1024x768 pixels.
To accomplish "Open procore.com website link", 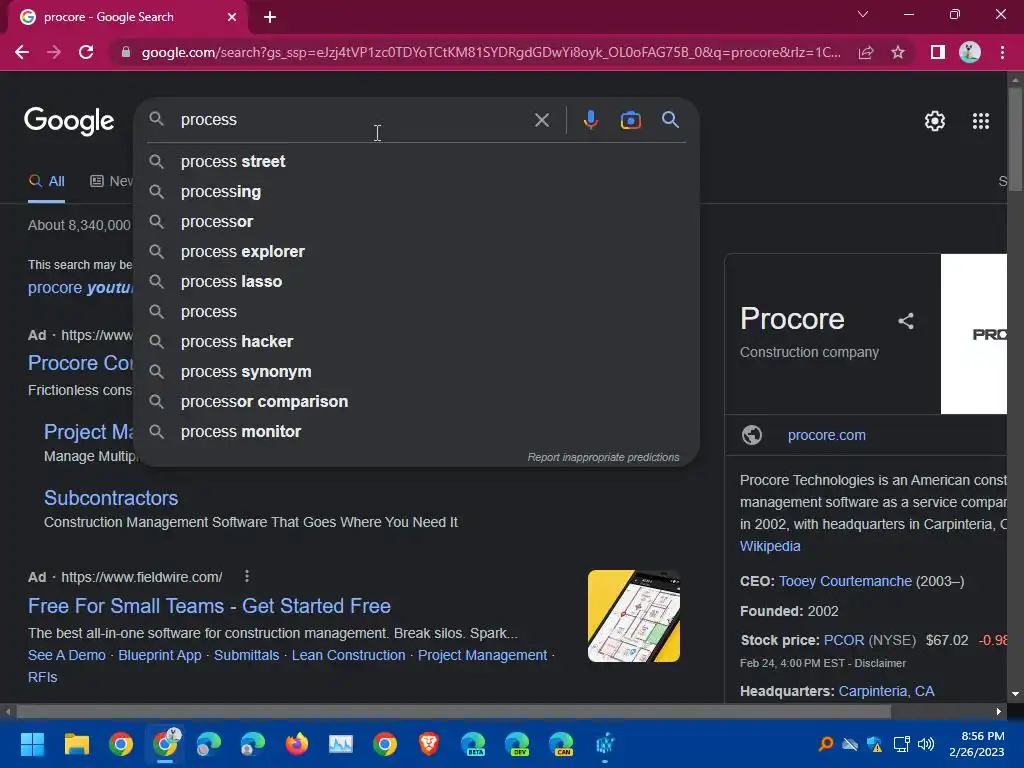I will click(826, 435).
